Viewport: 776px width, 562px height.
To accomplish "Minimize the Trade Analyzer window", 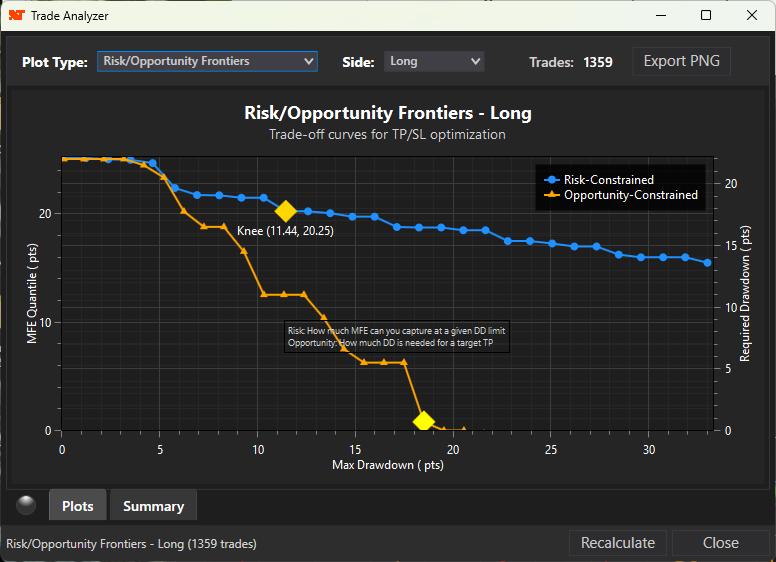I will [x=660, y=16].
